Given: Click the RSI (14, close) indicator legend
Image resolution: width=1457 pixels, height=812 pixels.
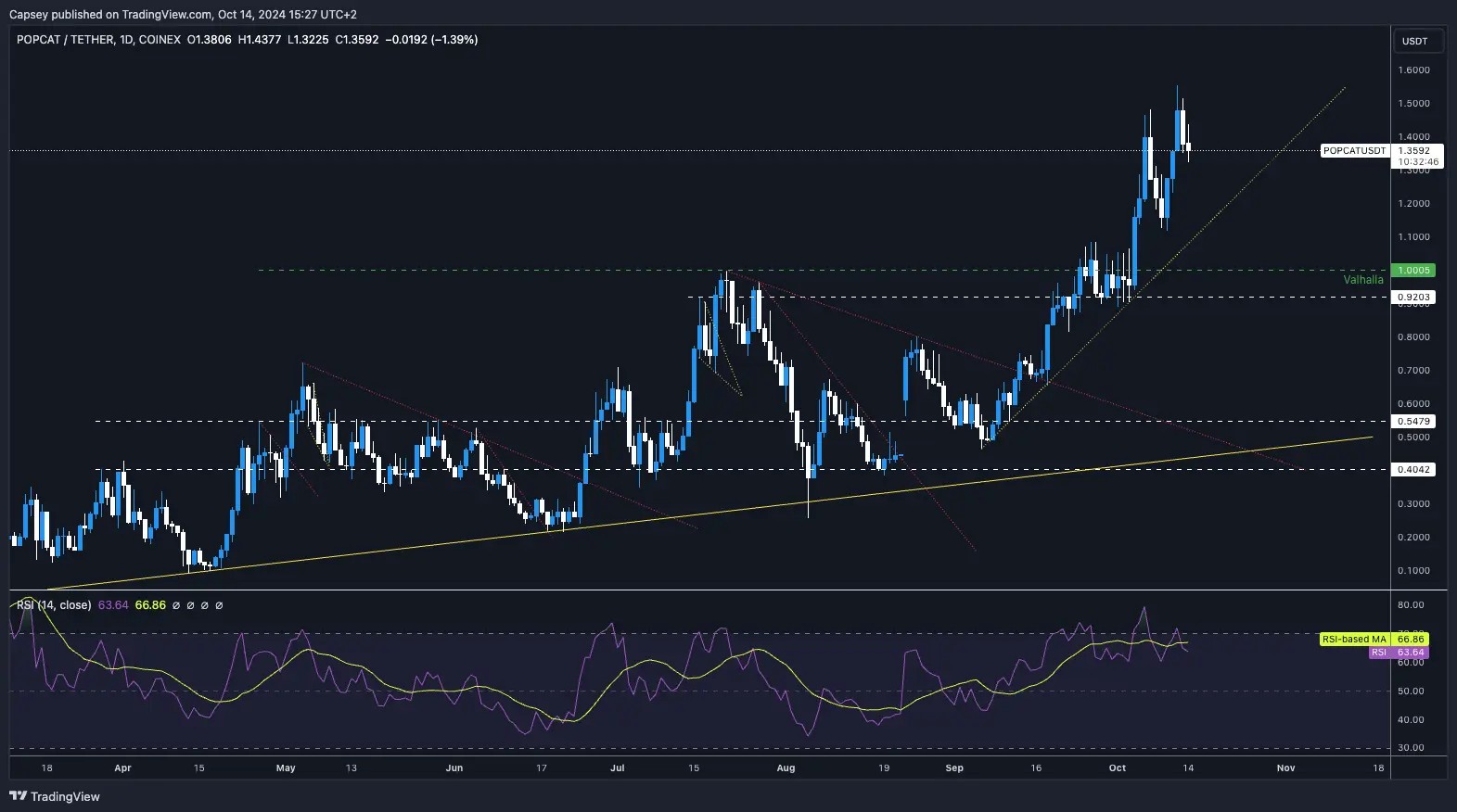Looking at the screenshot, I should click(54, 605).
